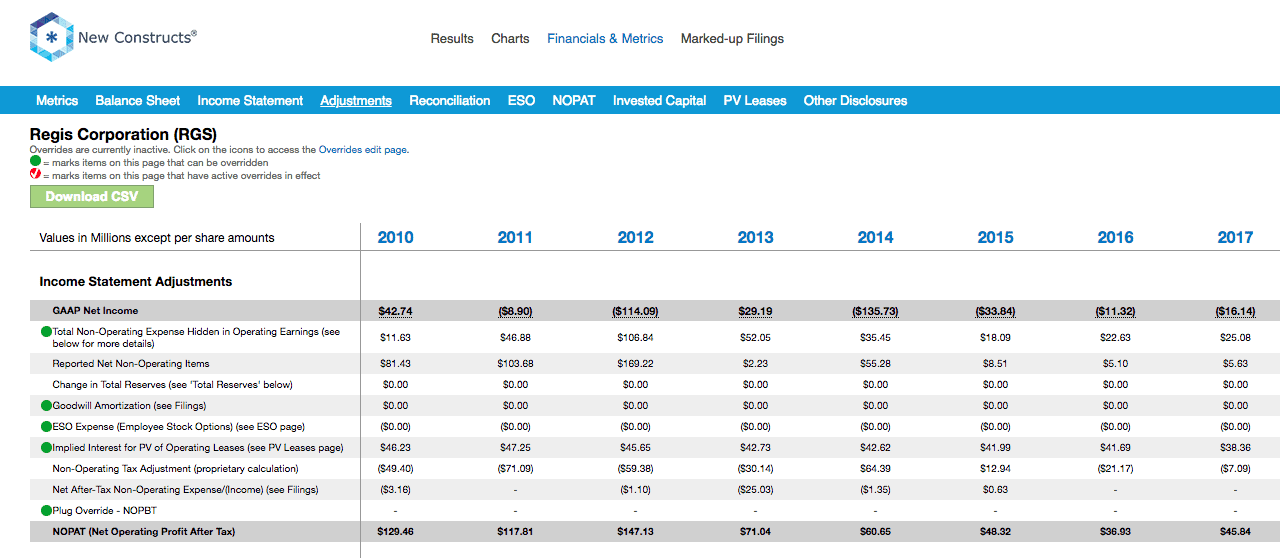Click the GAAP Net Income row label
This screenshot has height=558, width=1280.
tap(96, 311)
